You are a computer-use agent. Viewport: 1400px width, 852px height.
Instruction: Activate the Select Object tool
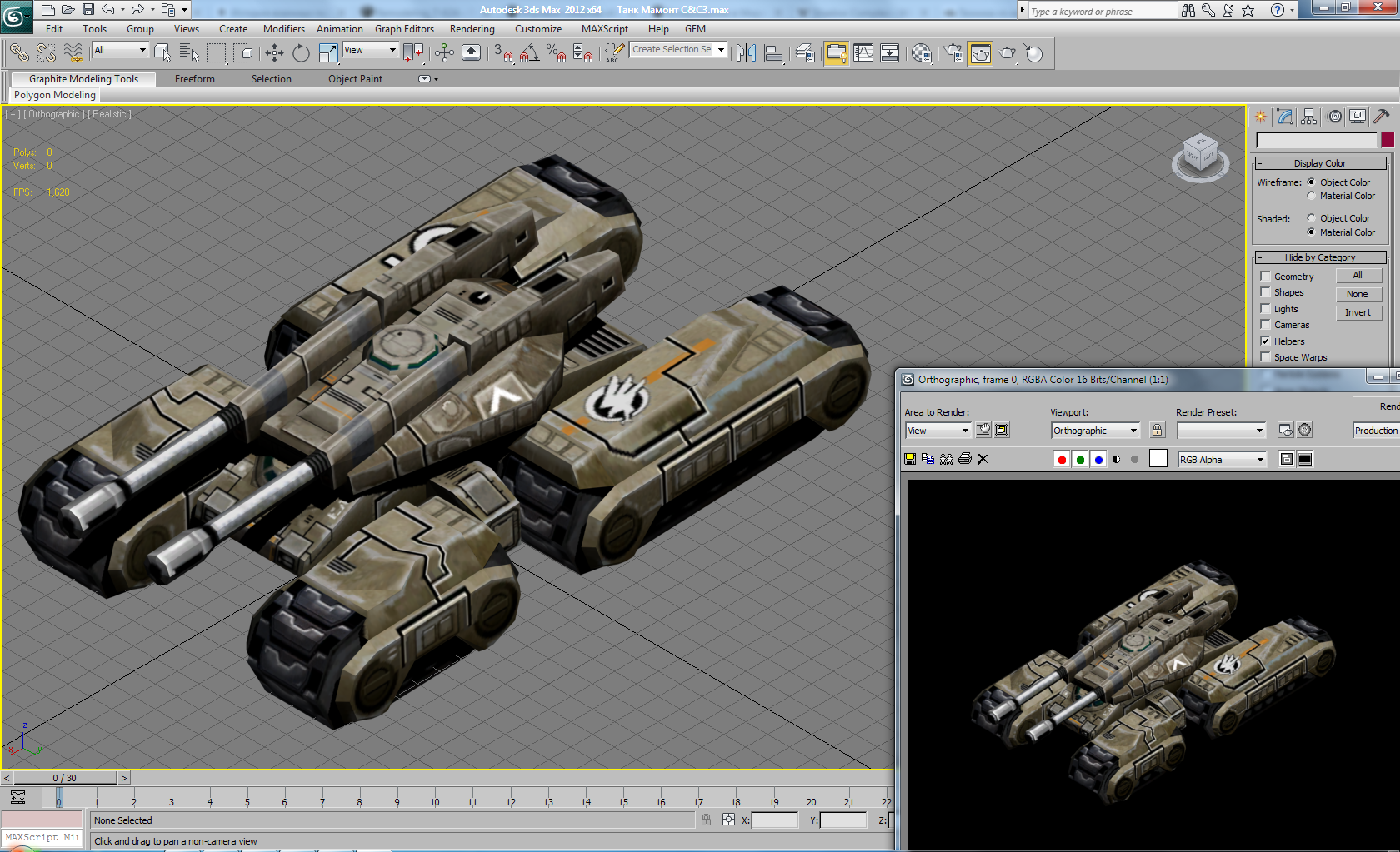pos(162,53)
